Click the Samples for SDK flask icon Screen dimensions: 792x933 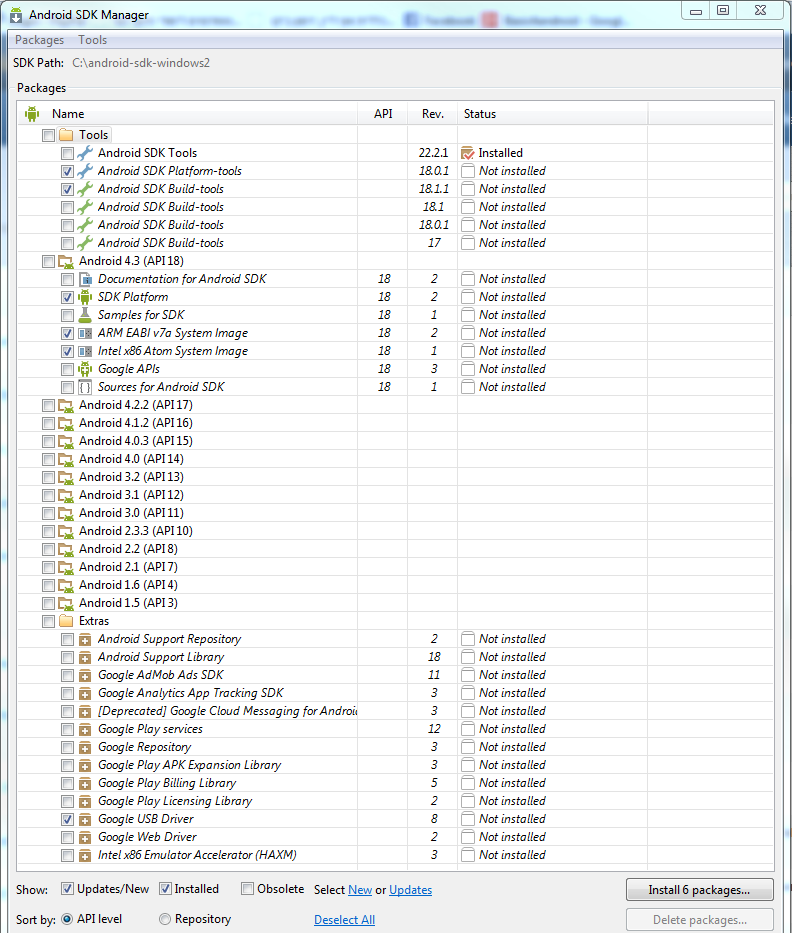click(x=85, y=315)
